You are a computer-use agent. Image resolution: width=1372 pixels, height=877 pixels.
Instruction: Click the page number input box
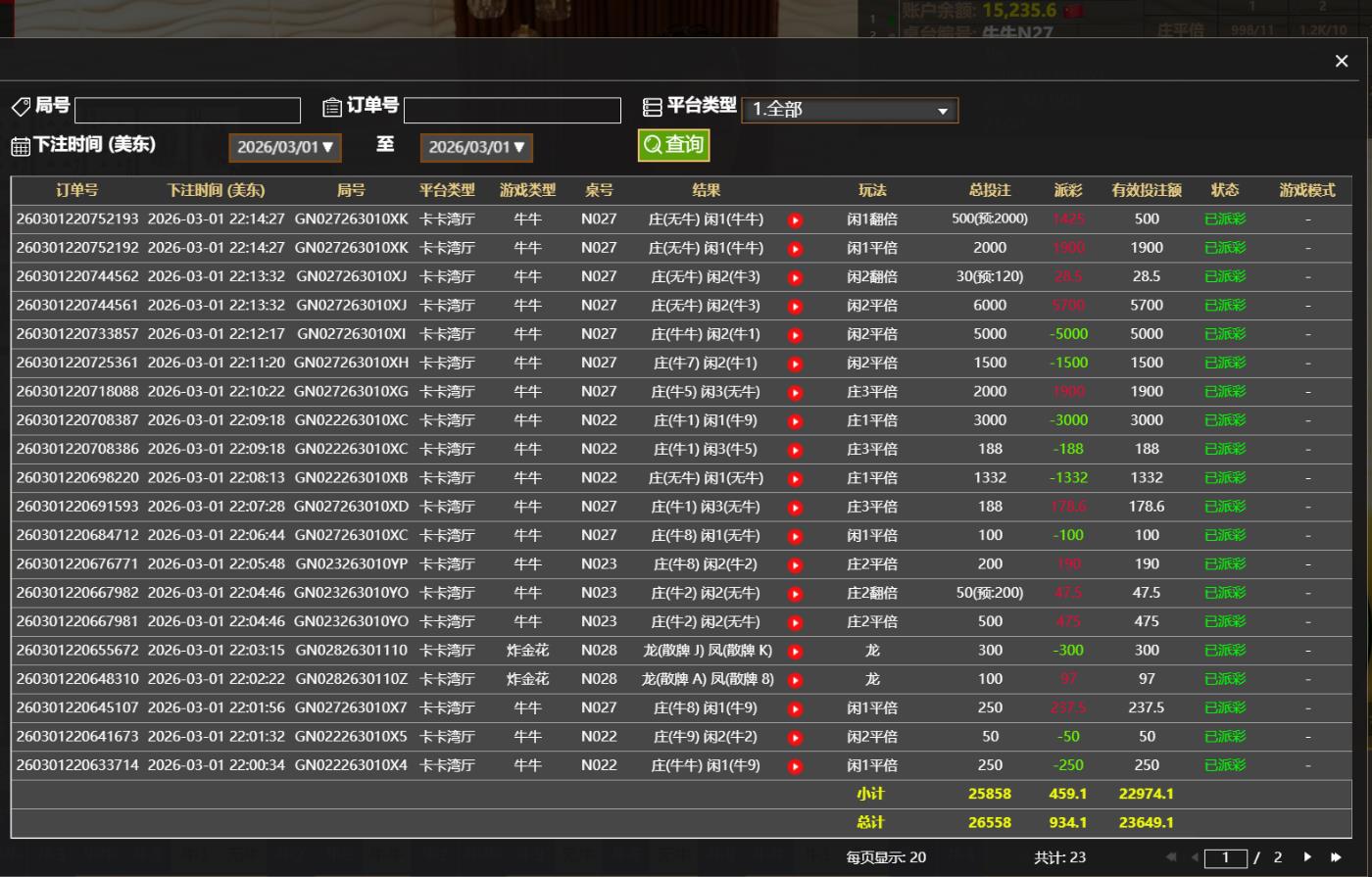point(1225,857)
